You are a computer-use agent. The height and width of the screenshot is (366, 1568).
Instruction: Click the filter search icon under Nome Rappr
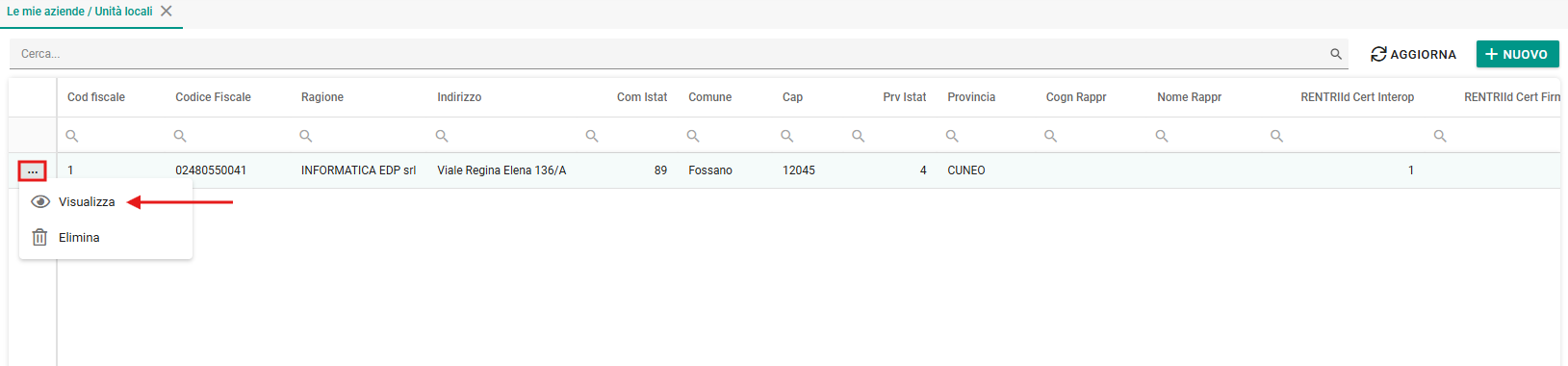[x=1162, y=136]
